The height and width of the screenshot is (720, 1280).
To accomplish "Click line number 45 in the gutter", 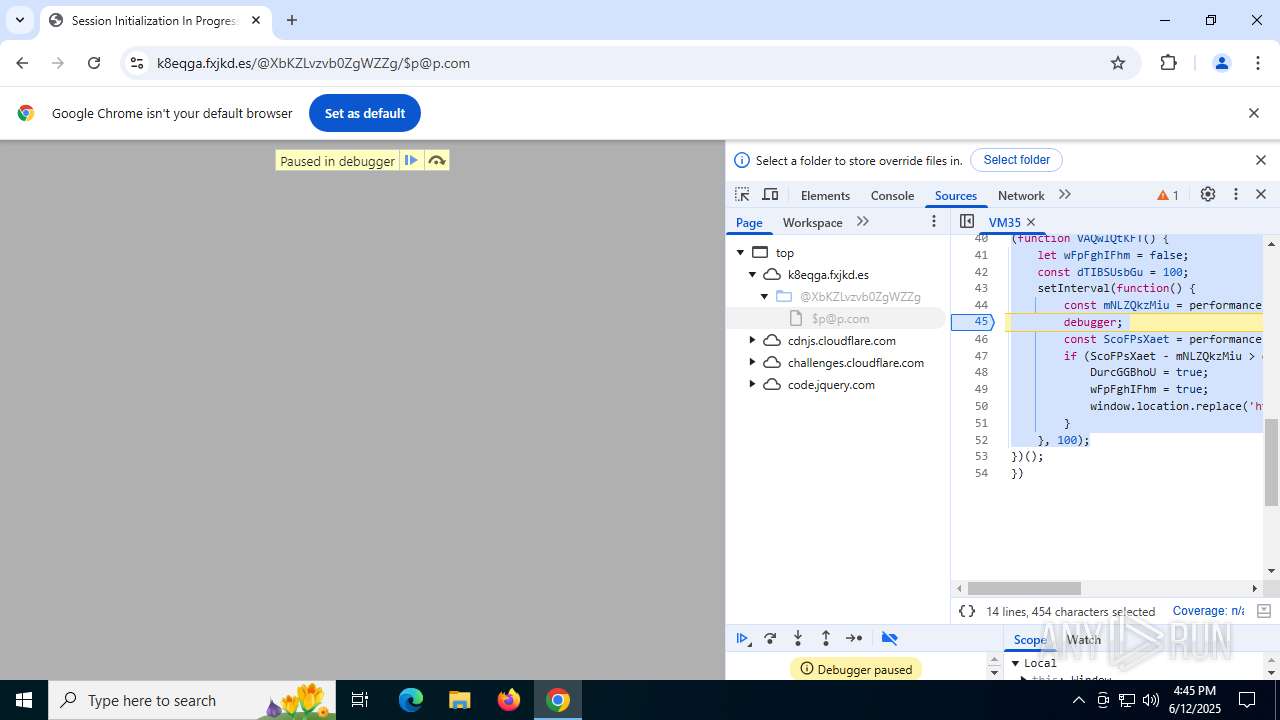I will tap(981, 322).
